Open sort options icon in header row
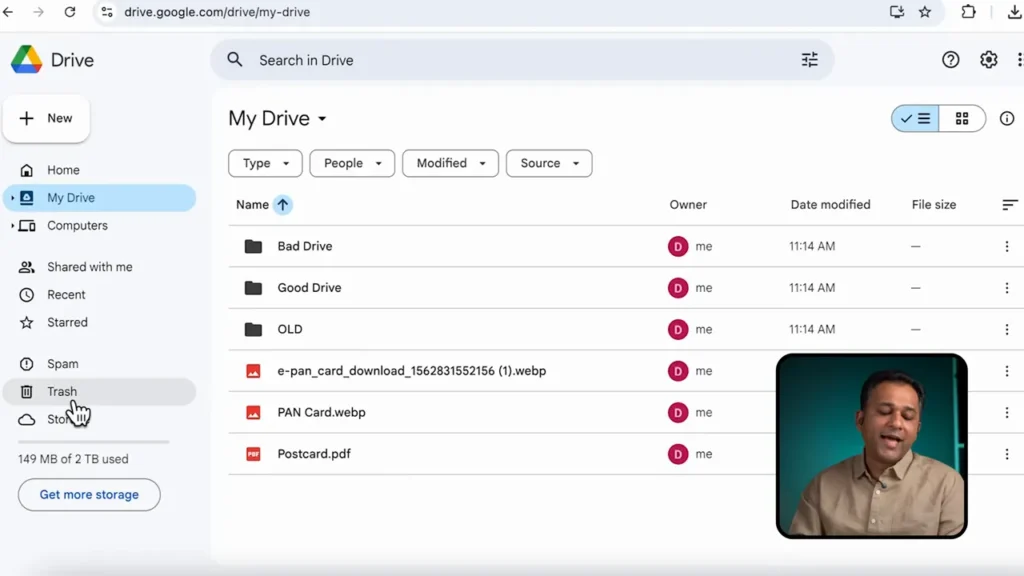1024x576 pixels. (1009, 205)
